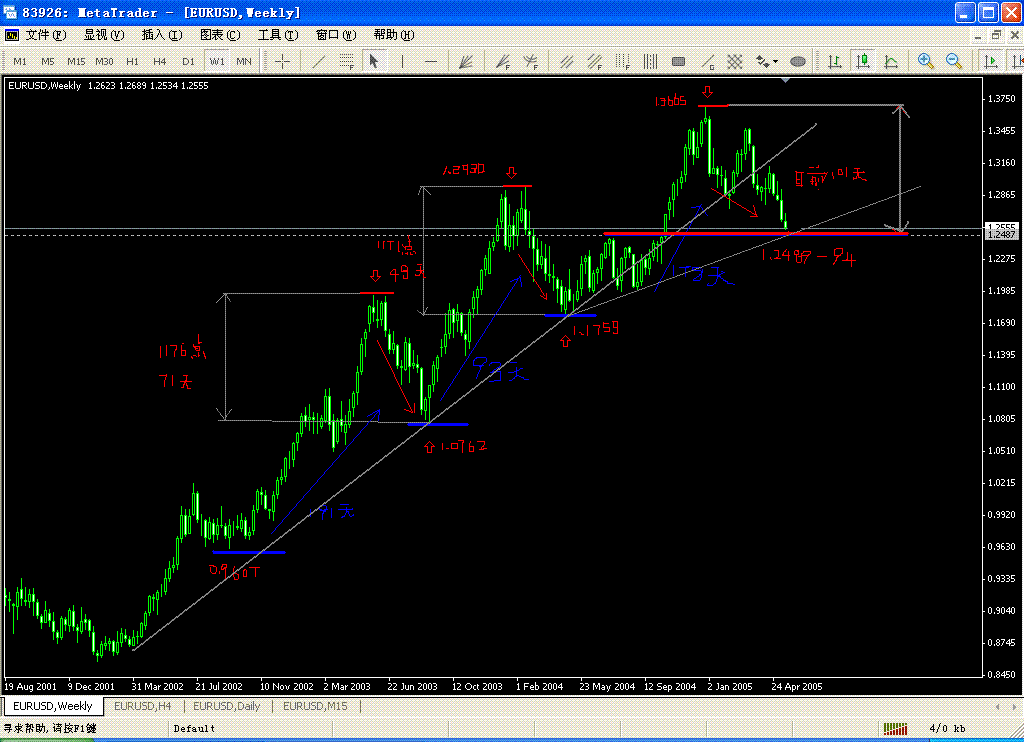Switch to M1 timeframe
1024x742 pixels.
(20, 61)
